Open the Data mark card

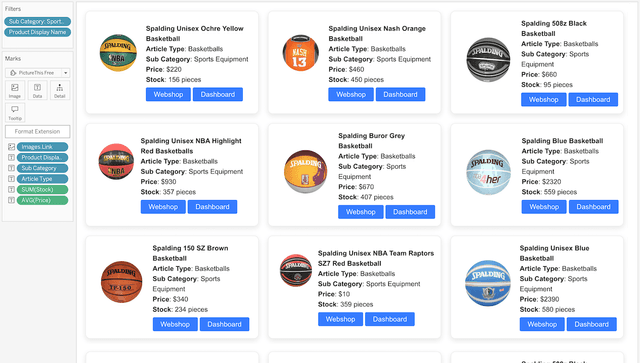37,90
